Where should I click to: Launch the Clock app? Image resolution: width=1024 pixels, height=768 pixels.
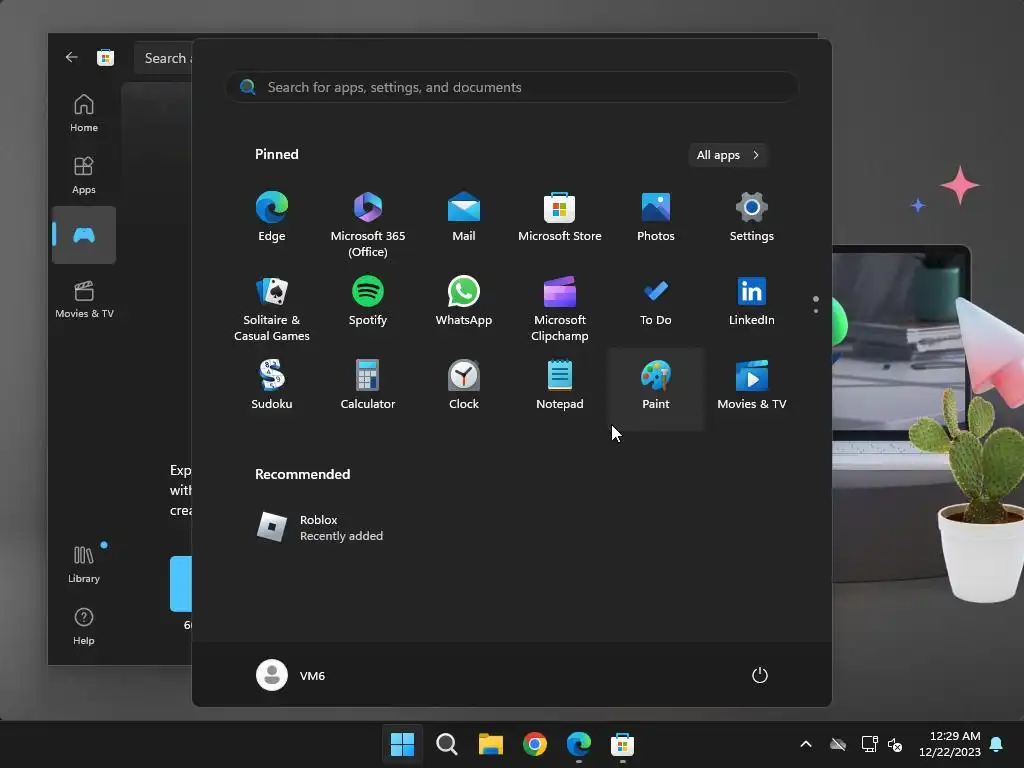point(464,385)
